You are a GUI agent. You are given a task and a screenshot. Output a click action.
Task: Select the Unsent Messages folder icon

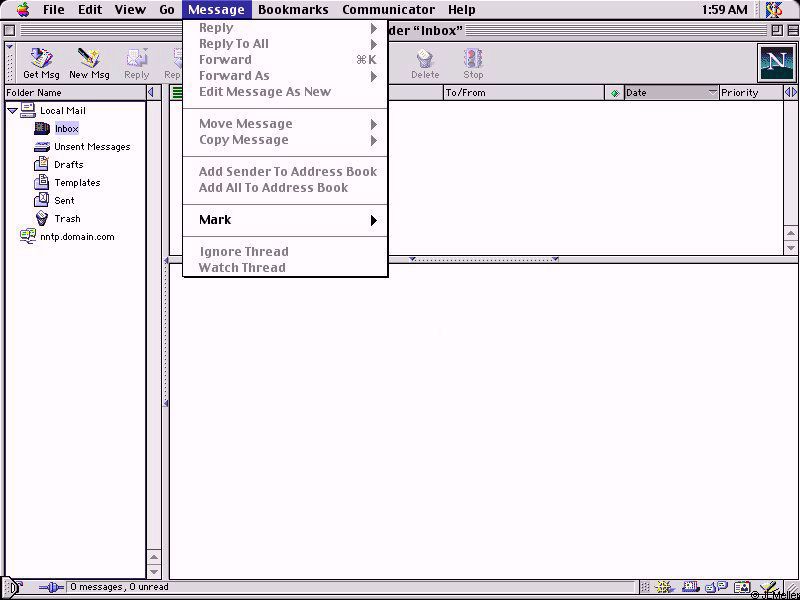click(x=42, y=147)
